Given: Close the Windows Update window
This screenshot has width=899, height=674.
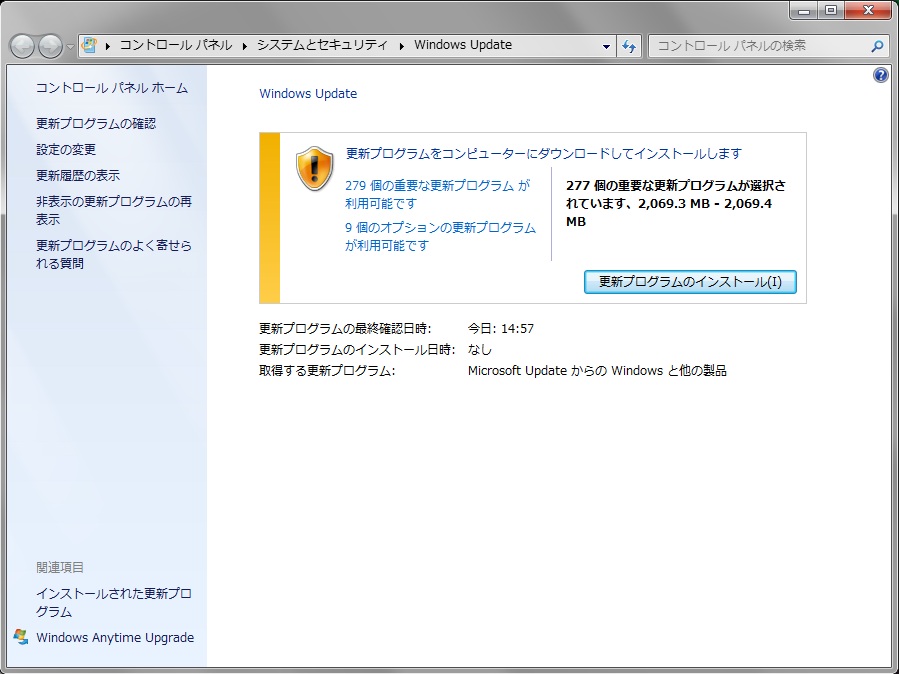Looking at the screenshot, I should 869,10.
